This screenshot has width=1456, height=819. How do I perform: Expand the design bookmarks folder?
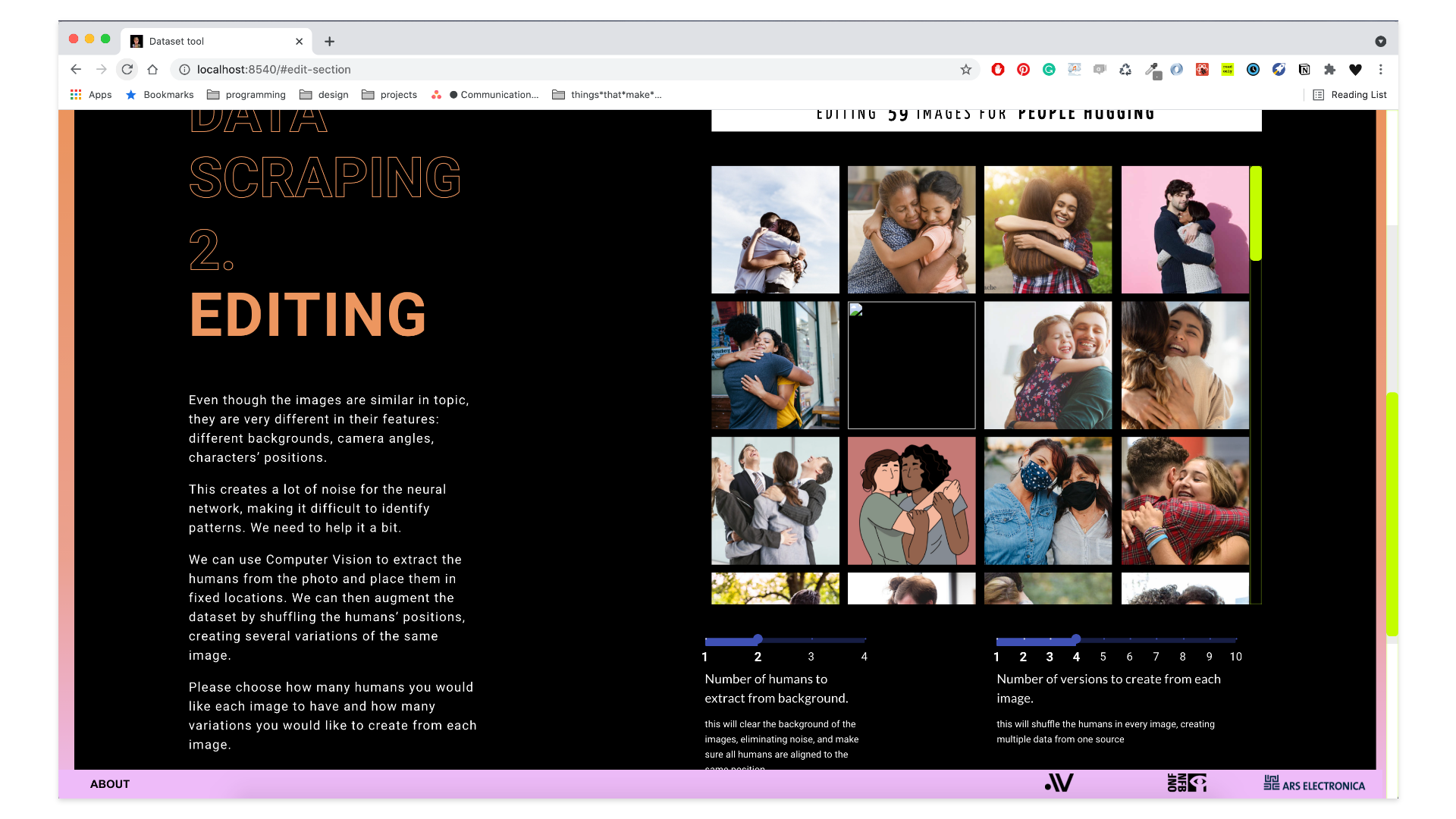pos(324,95)
